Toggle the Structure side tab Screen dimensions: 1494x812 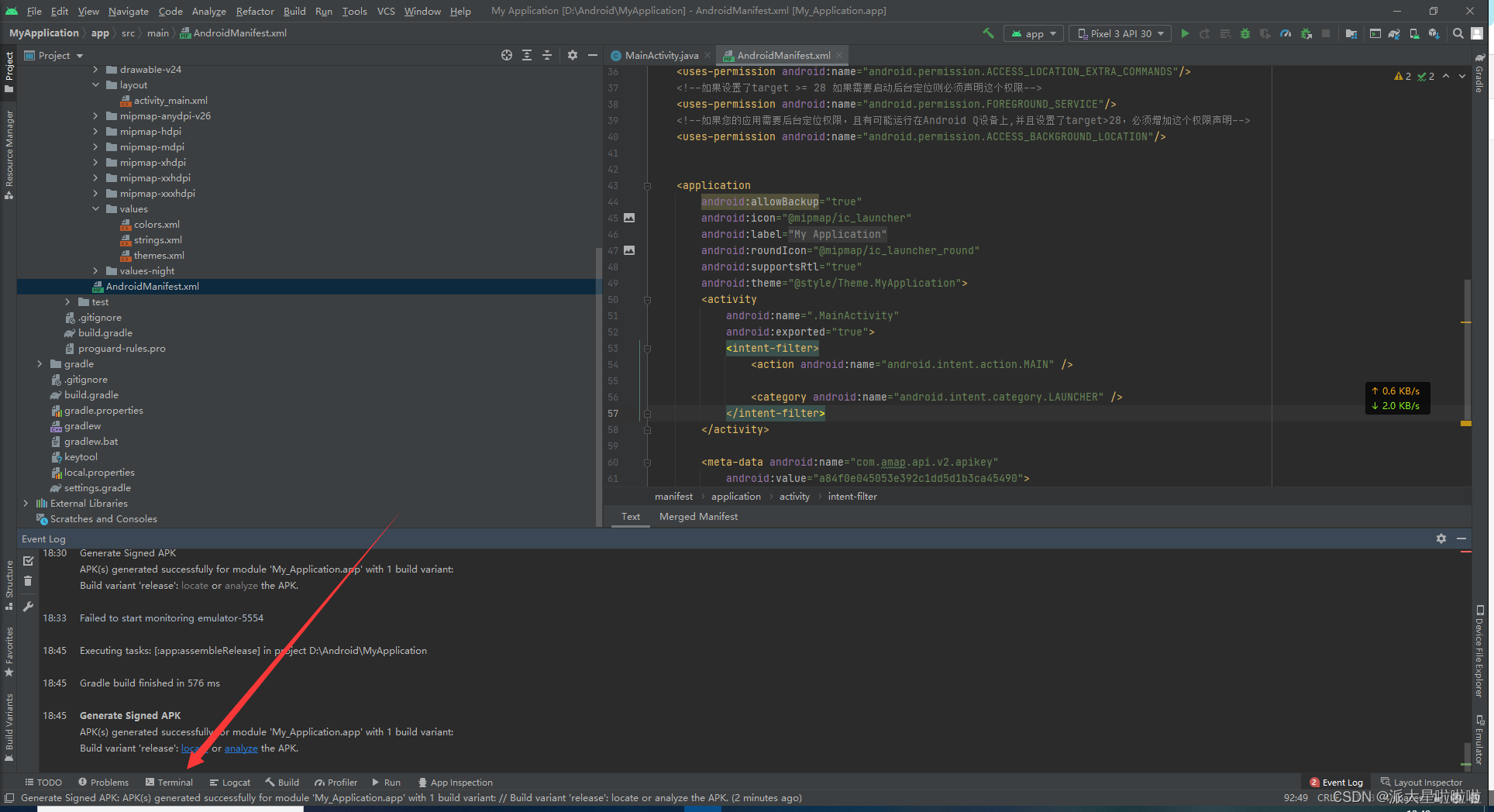[9, 585]
